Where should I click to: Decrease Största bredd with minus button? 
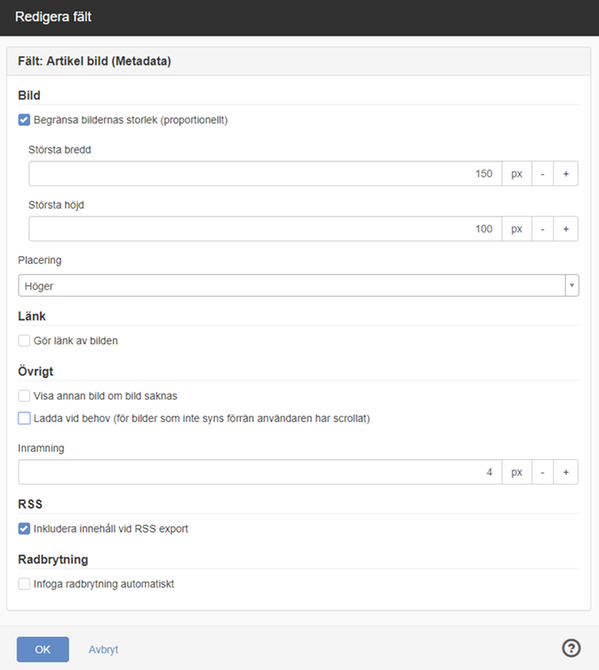pos(543,173)
